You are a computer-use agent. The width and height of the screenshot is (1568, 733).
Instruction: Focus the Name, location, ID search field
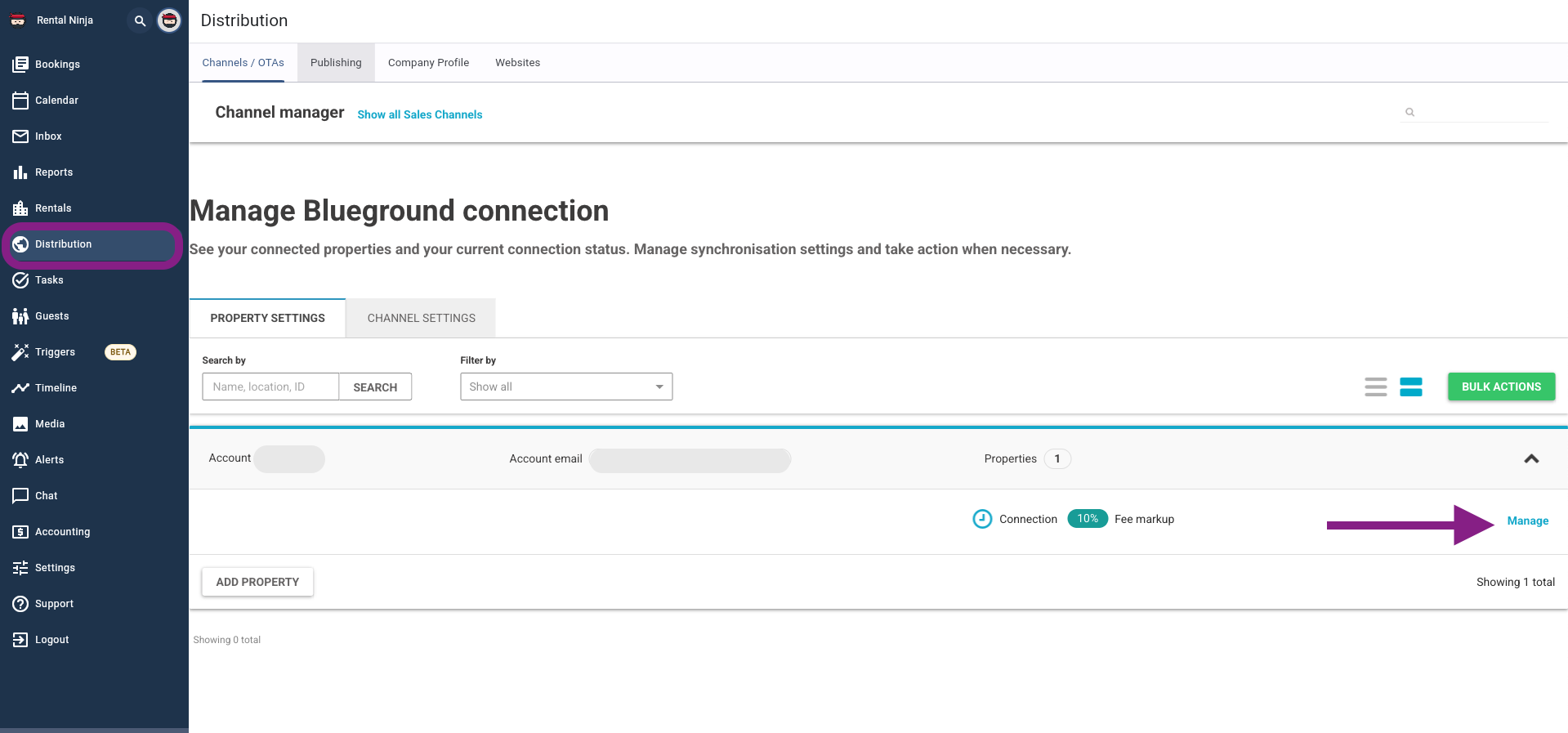tap(270, 387)
